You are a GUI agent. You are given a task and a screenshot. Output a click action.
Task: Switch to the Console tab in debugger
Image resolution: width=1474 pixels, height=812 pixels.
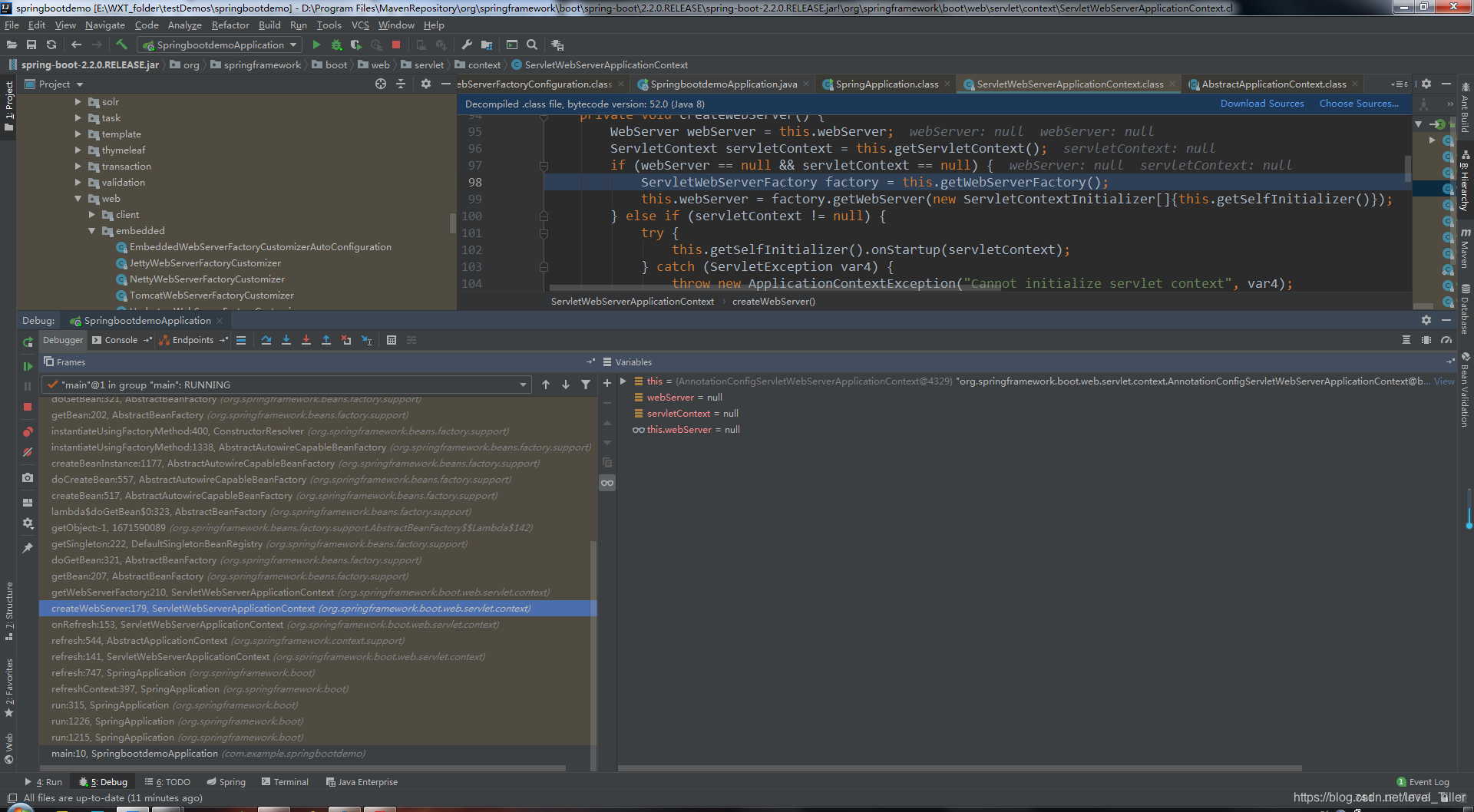[121, 340]
